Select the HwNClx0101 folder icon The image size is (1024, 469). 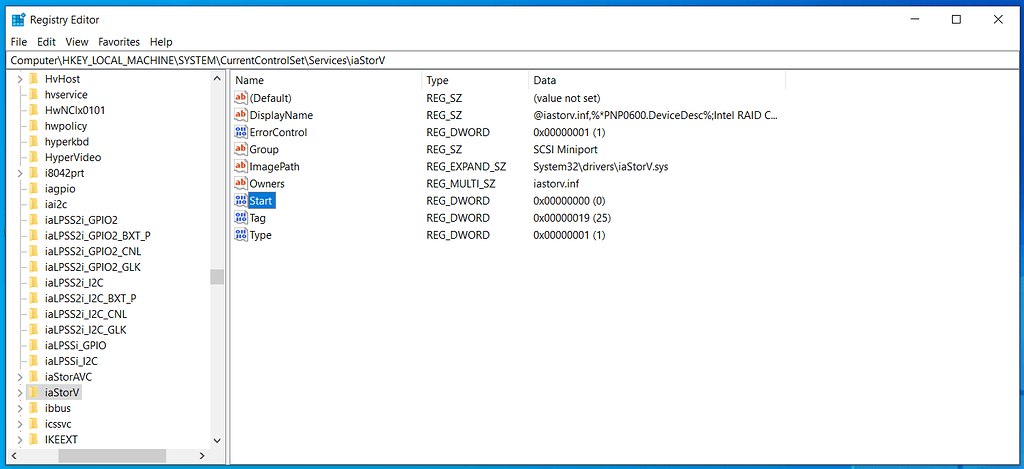pyautogui.click(x=34, y=110)
